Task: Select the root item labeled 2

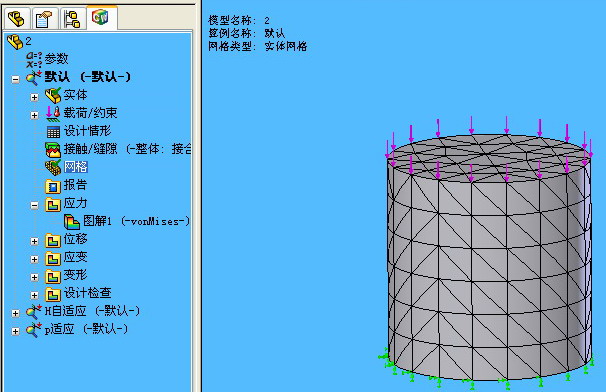Action: click(x=28, y=41)
